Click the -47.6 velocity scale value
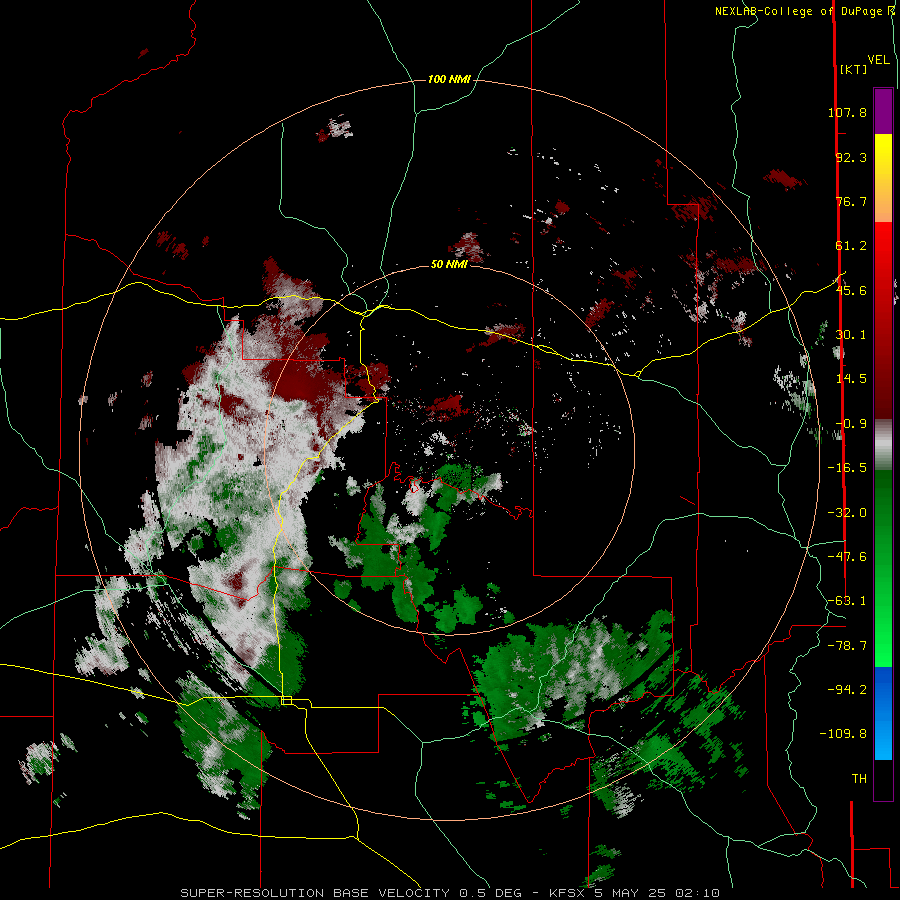The image size is (900, 900). pyautogui.click(x=847, y=557)
